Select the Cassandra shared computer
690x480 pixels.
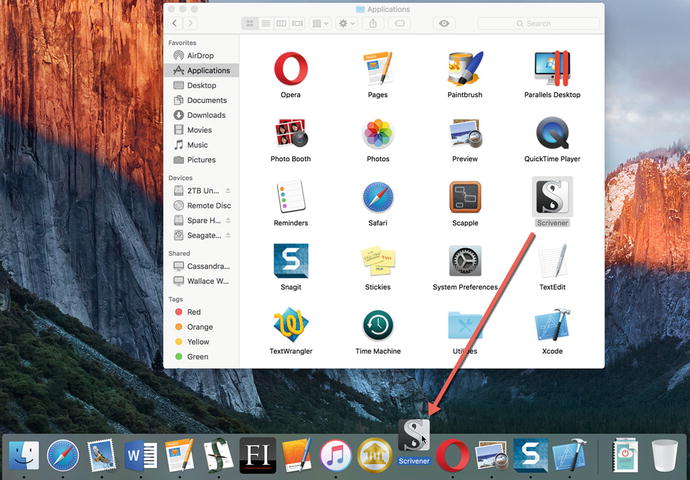click(x=202, y=266)
